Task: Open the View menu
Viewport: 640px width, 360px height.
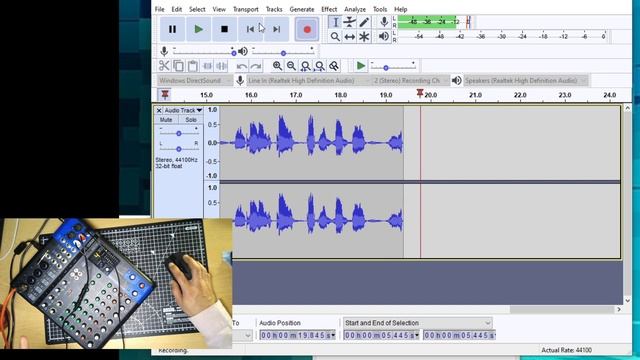Action: (219, 9)
